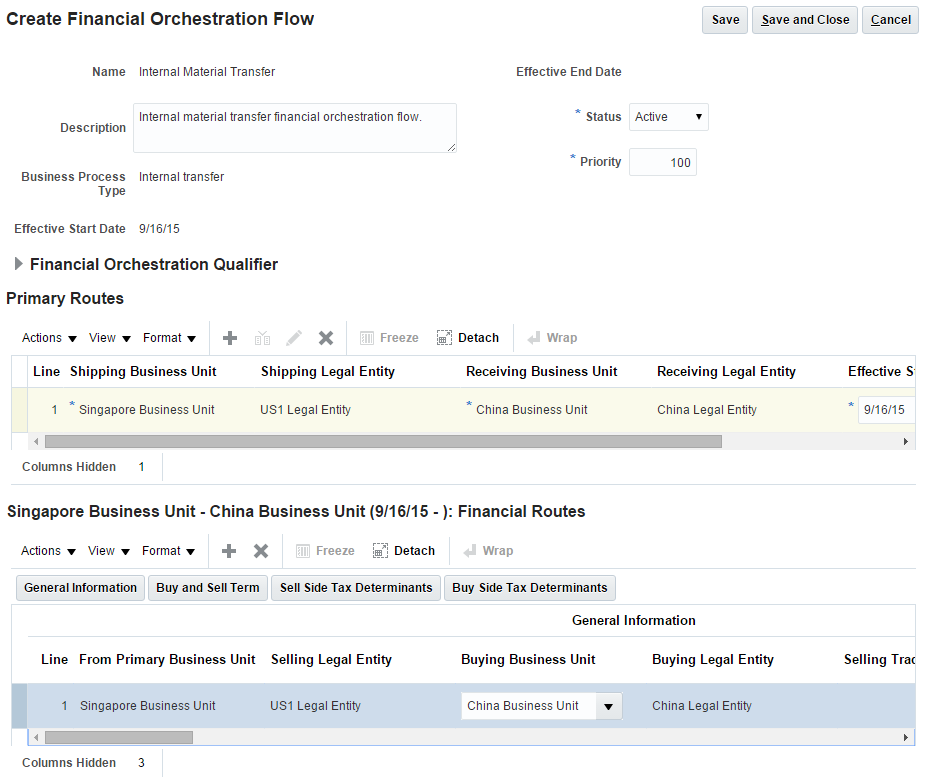
Task: Wrap text in the Primary Routes table
Action: (551, 338)
